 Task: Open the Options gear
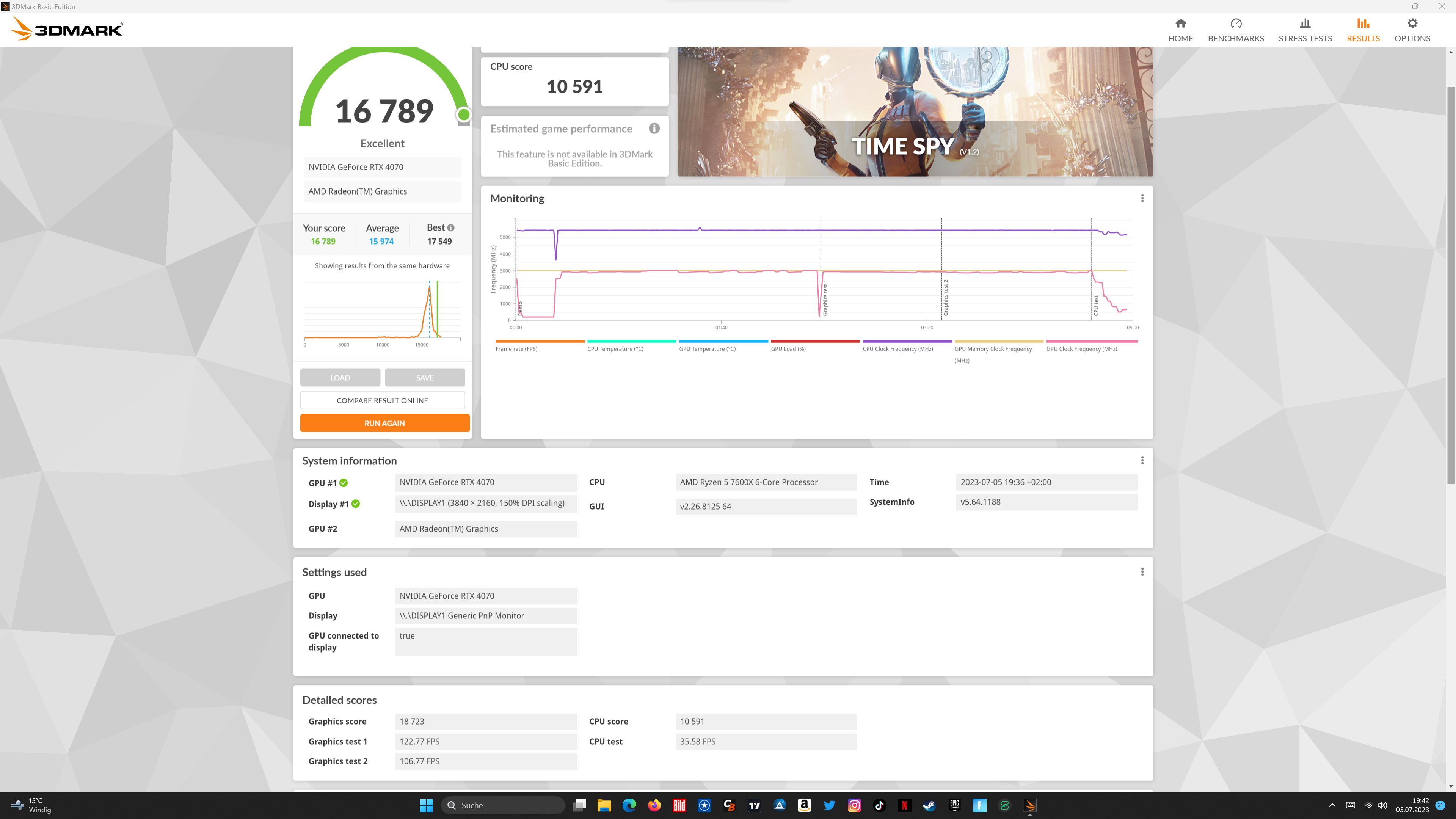pyautogui.click(x=1412, y=30)
